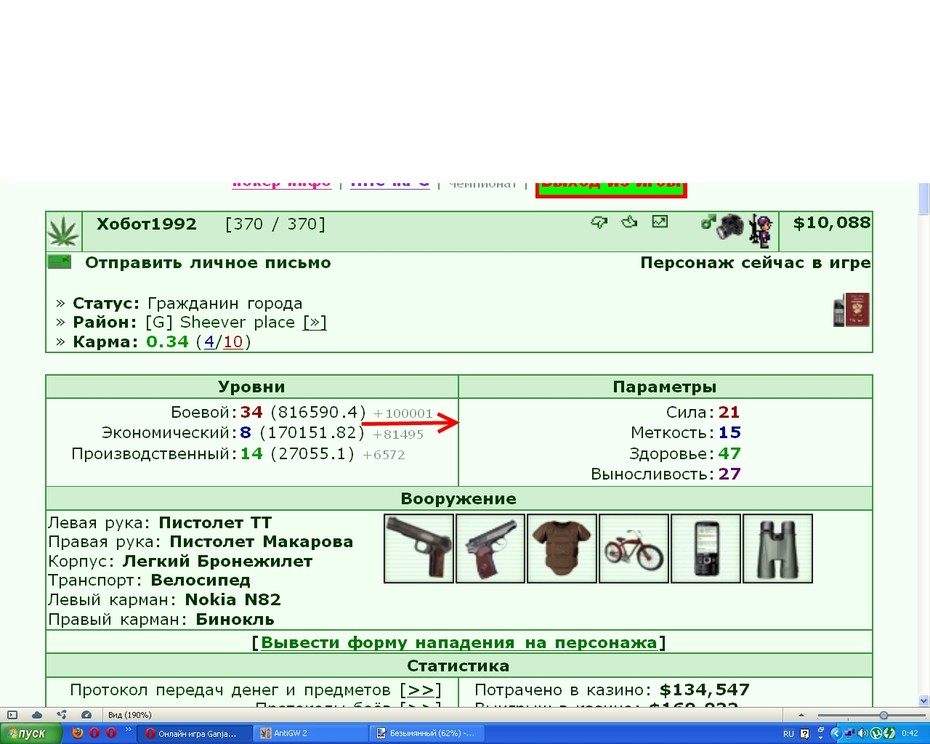Image resolution: width=930 pixels, height=744 pixels.
Task: Click the Велосипед item name
Action: (200, 580)
